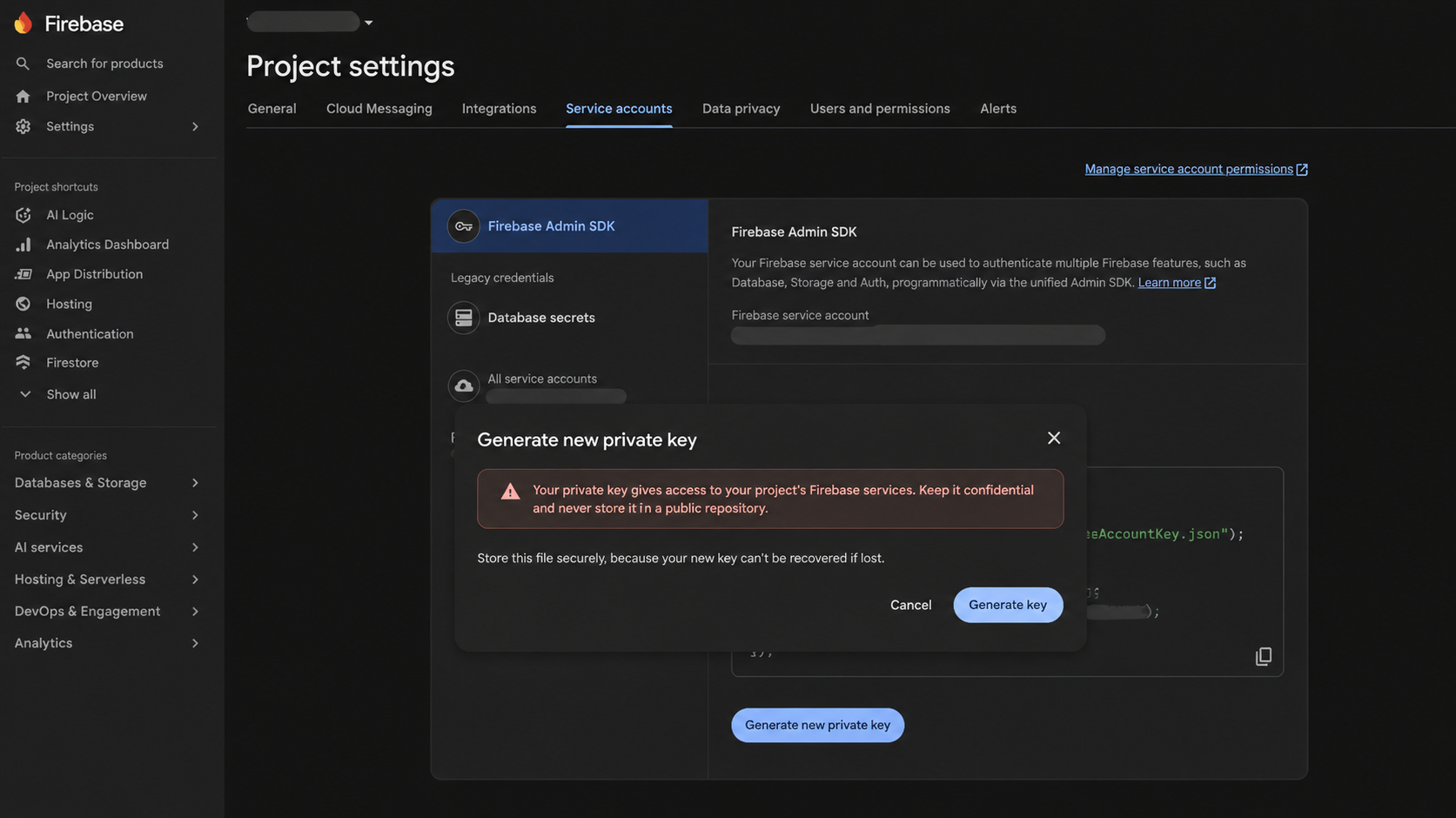Image resolution: width=1456 pixels, height=818 pixels.
Task: Click the Search for products field
Action: coord(104,64)
